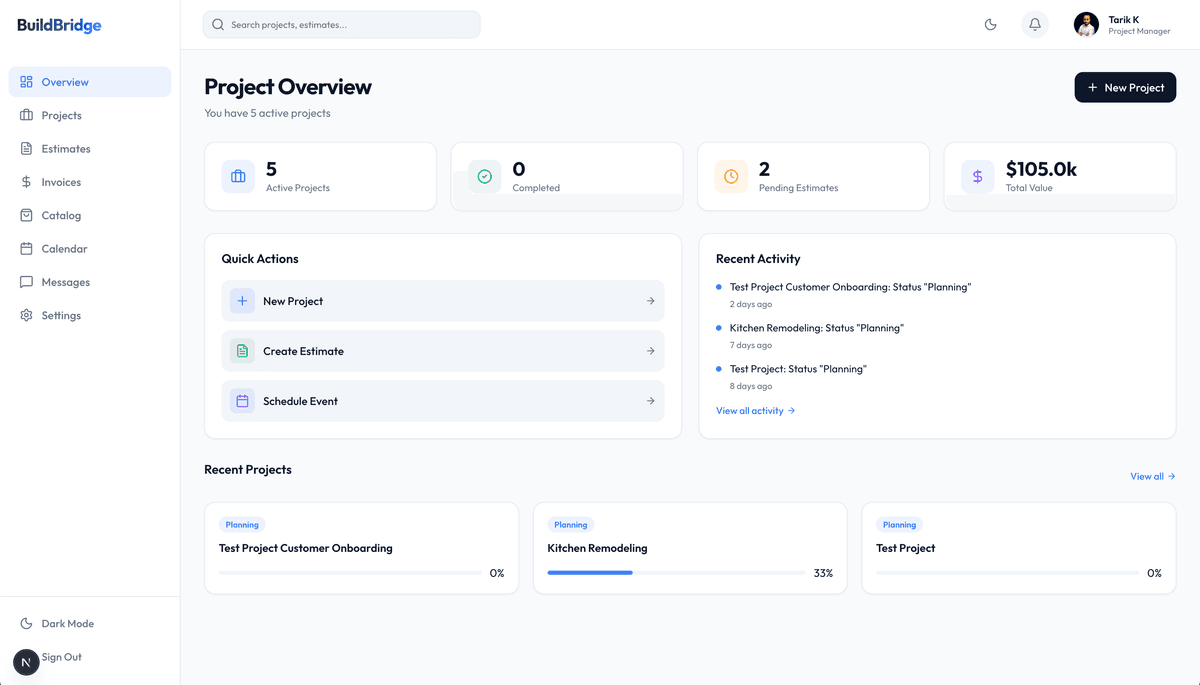The width and height of the screenshot is (1200, 685).
Task: Open Settings from the sidebar
Action: pos(60,314)
